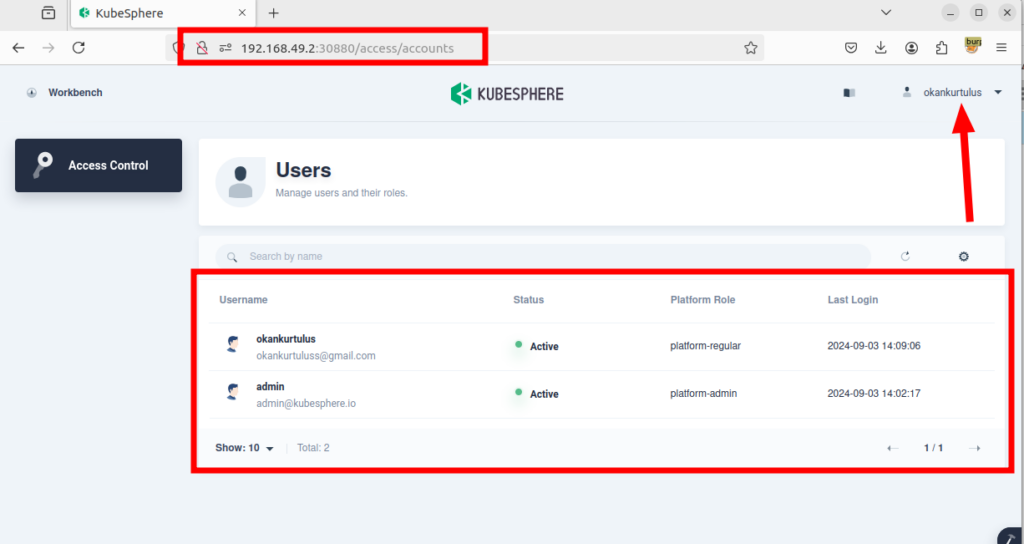Click the okankurtulus row avatar icon
Image resolution: width=1024 pixels, height=544 pixels.
[x=232, y=344]
